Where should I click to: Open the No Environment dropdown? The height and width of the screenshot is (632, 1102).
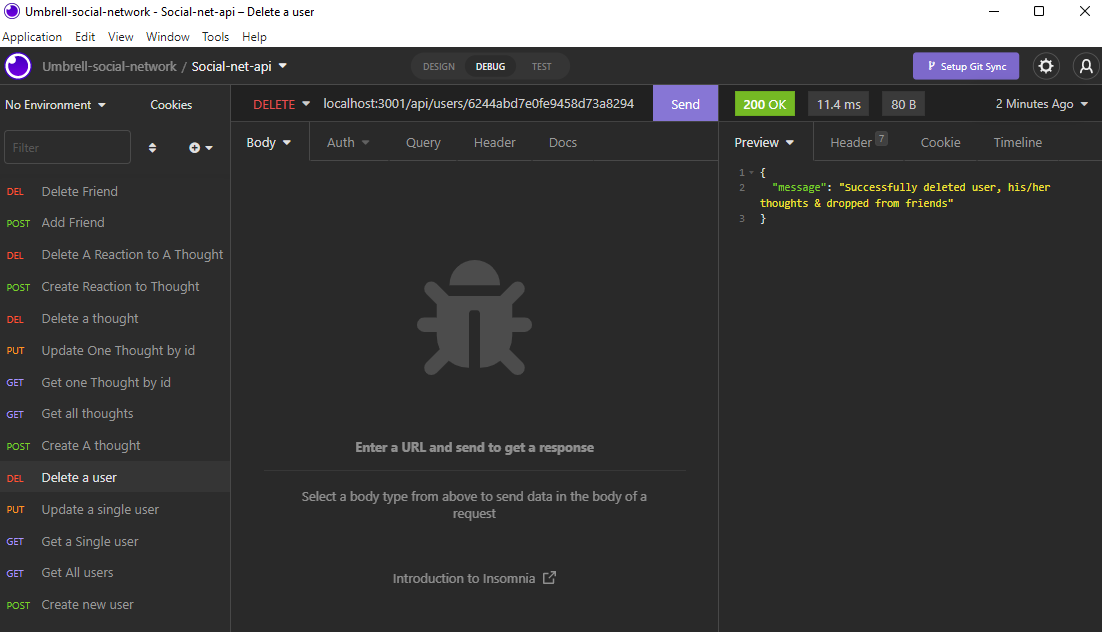click(55, 104)
